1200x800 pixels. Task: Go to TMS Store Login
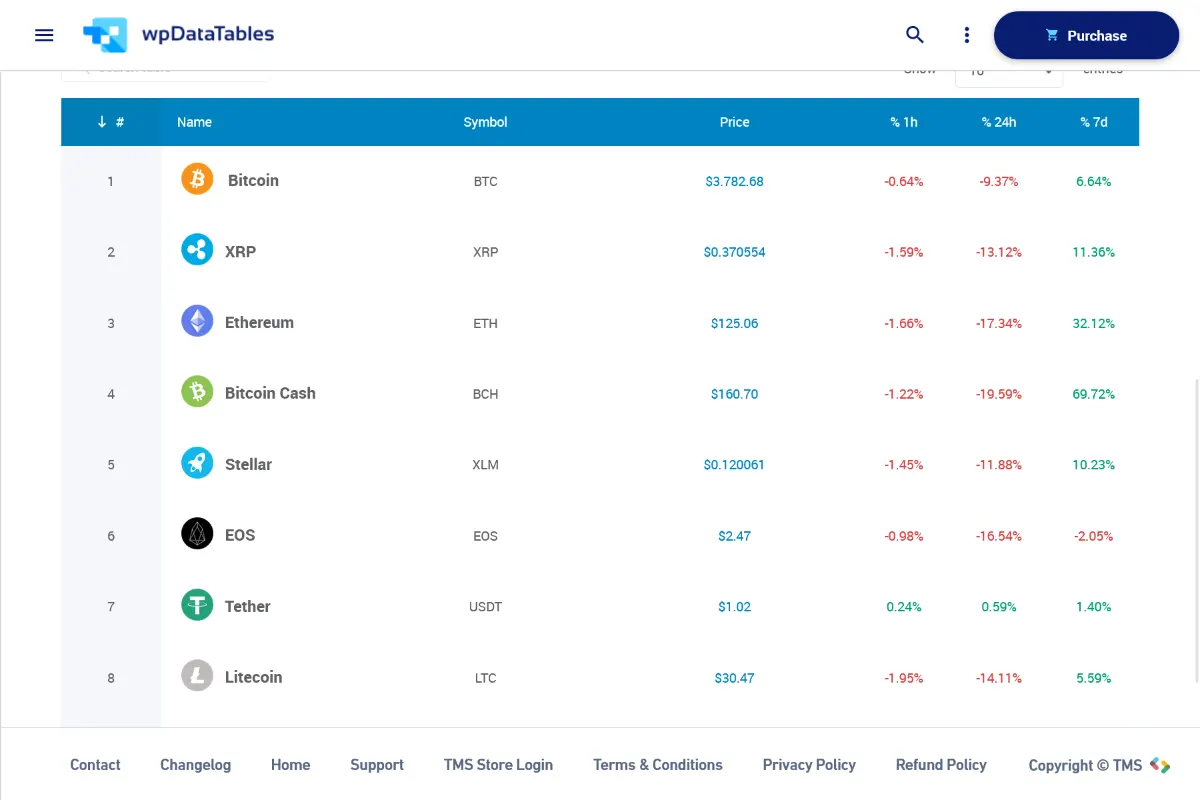coord(498,765)
